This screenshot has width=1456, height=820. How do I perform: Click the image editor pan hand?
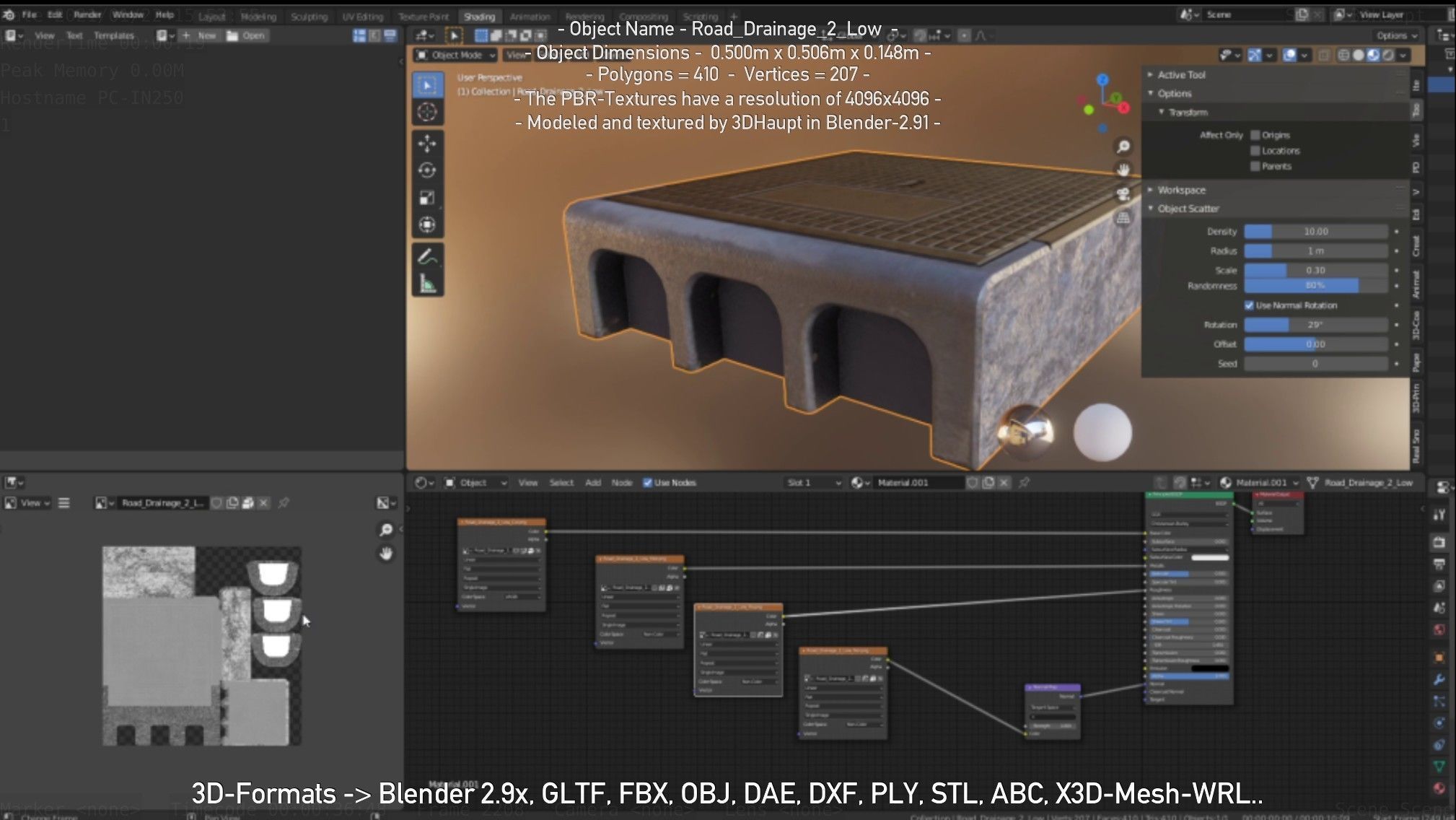tap(386, 554)
